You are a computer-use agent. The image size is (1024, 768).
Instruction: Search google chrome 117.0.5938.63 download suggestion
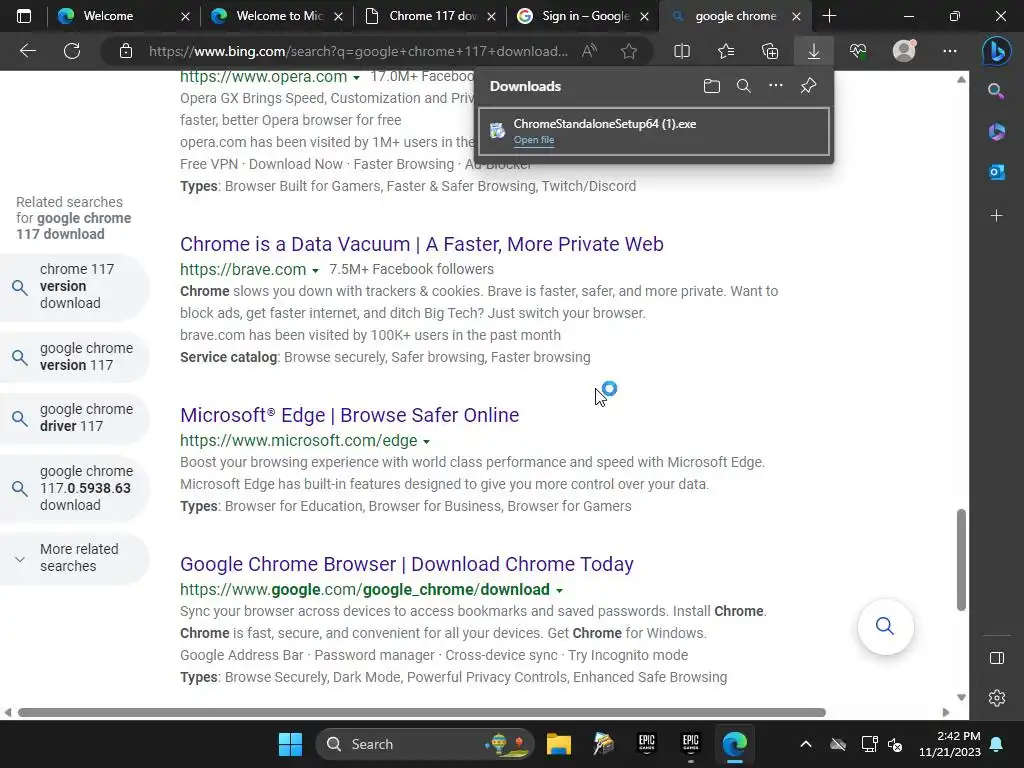74,488
